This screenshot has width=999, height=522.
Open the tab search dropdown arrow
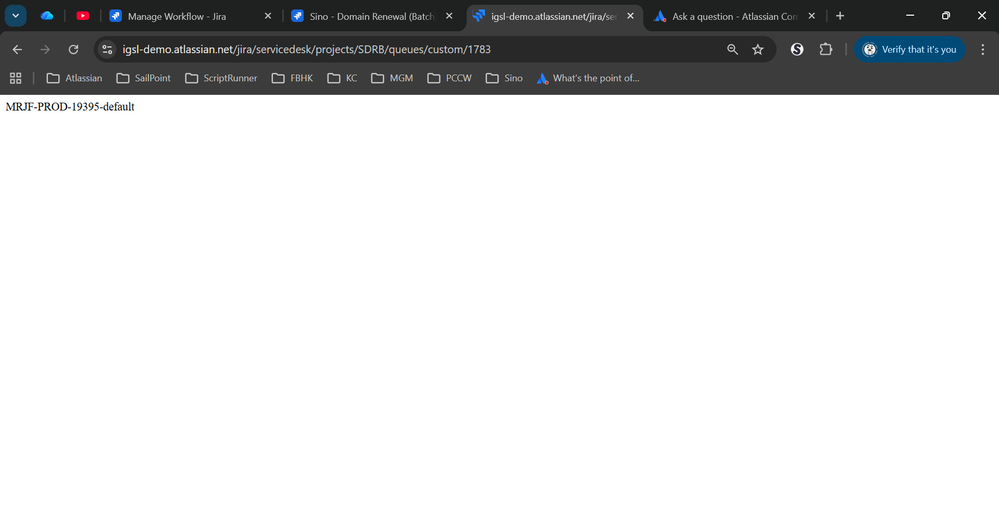(x=15, y=16)
